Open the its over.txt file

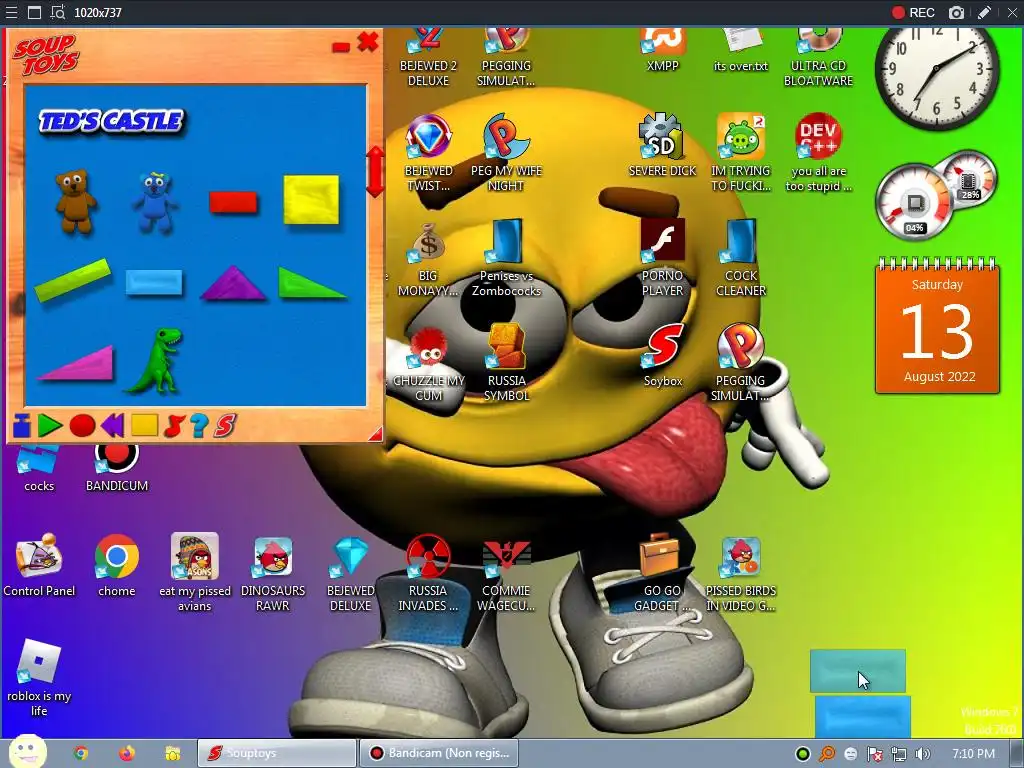pos(741,50)
